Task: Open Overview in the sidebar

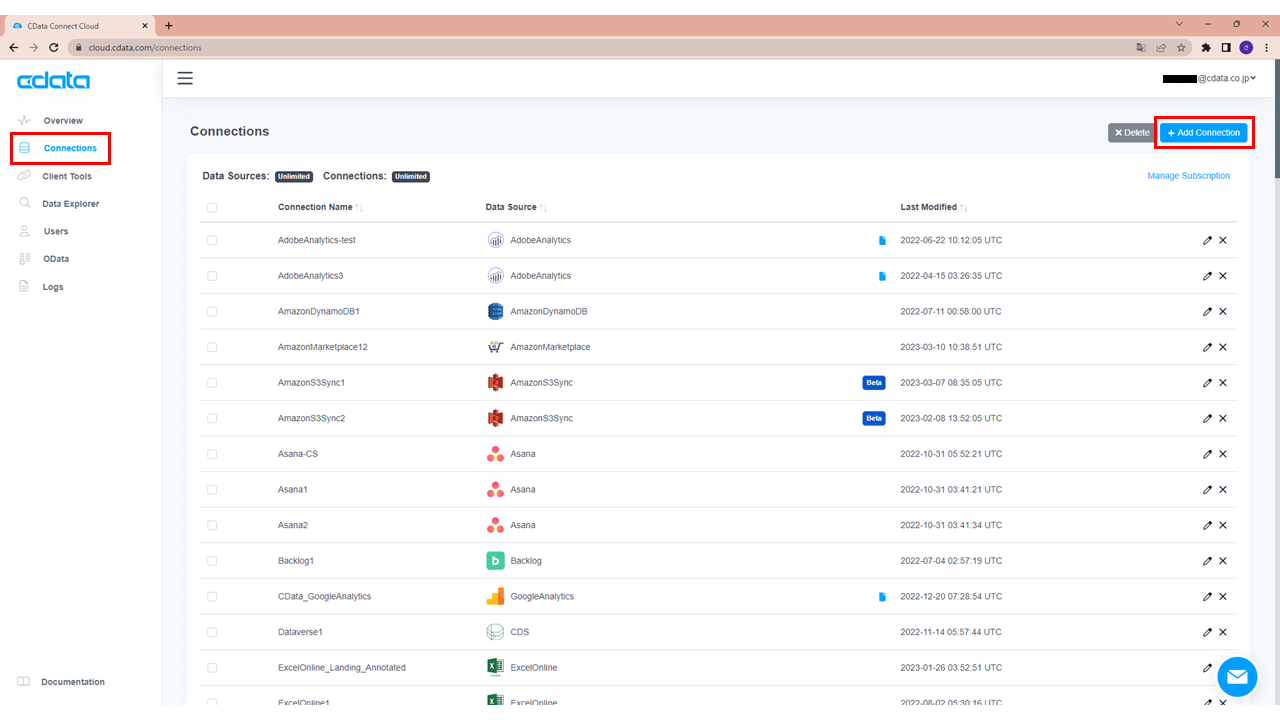Action: pyautogui.click(x=63, y=121)
